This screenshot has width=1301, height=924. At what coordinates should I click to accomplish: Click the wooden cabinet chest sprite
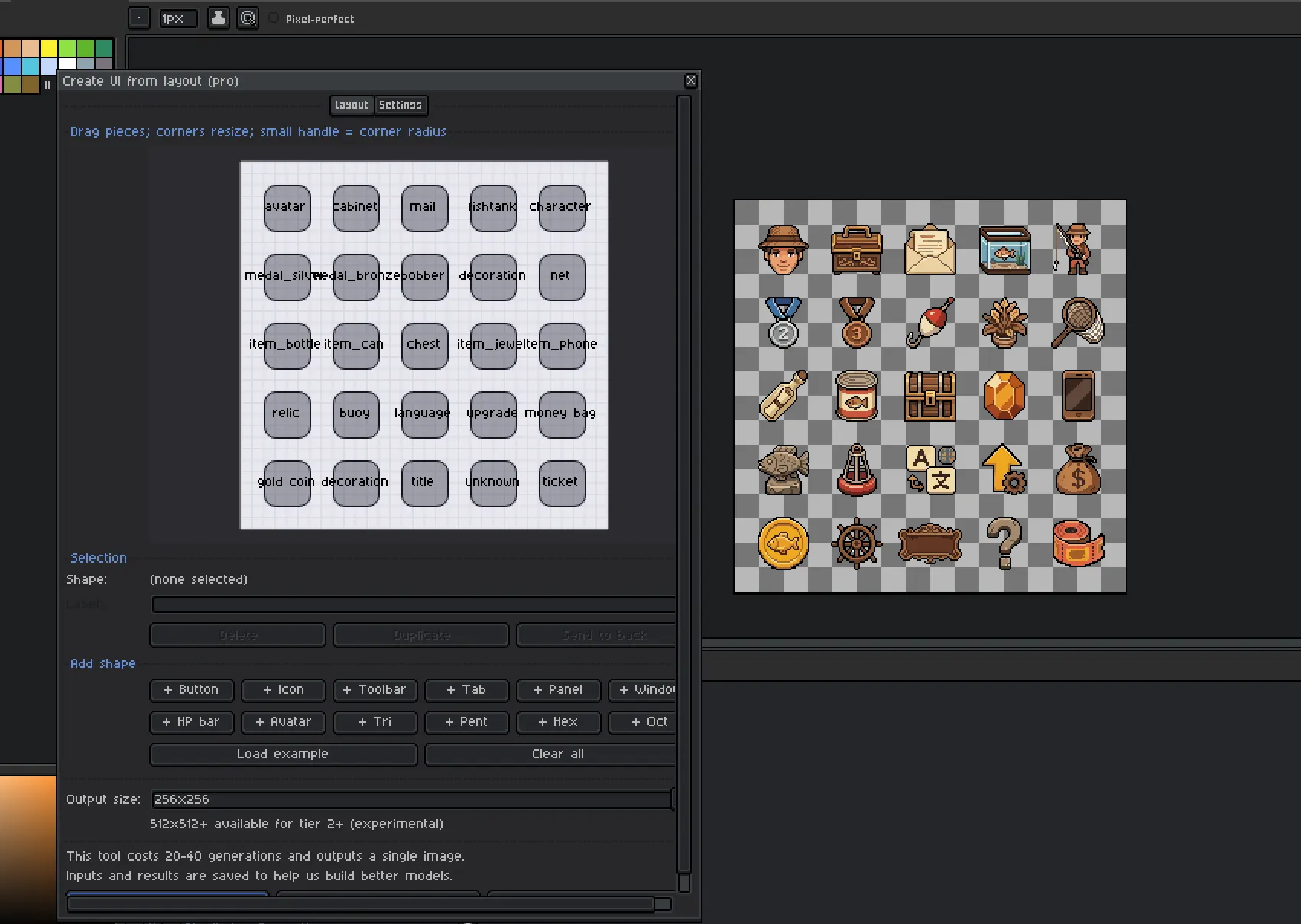point(857,250)
